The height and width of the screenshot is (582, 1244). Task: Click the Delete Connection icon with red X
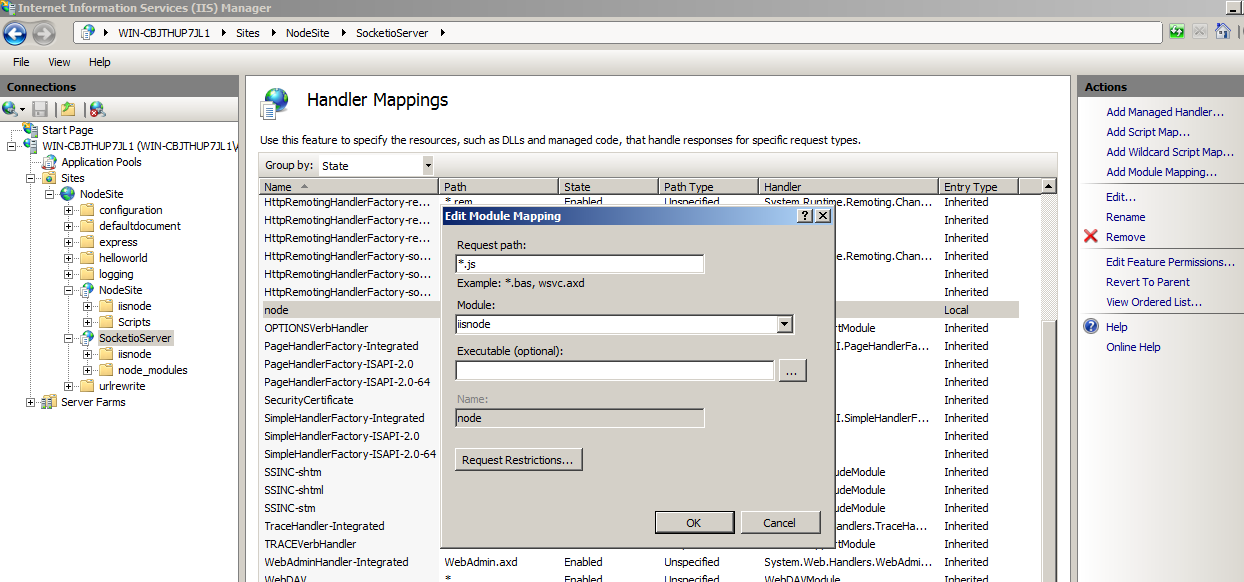click(97, 109)
